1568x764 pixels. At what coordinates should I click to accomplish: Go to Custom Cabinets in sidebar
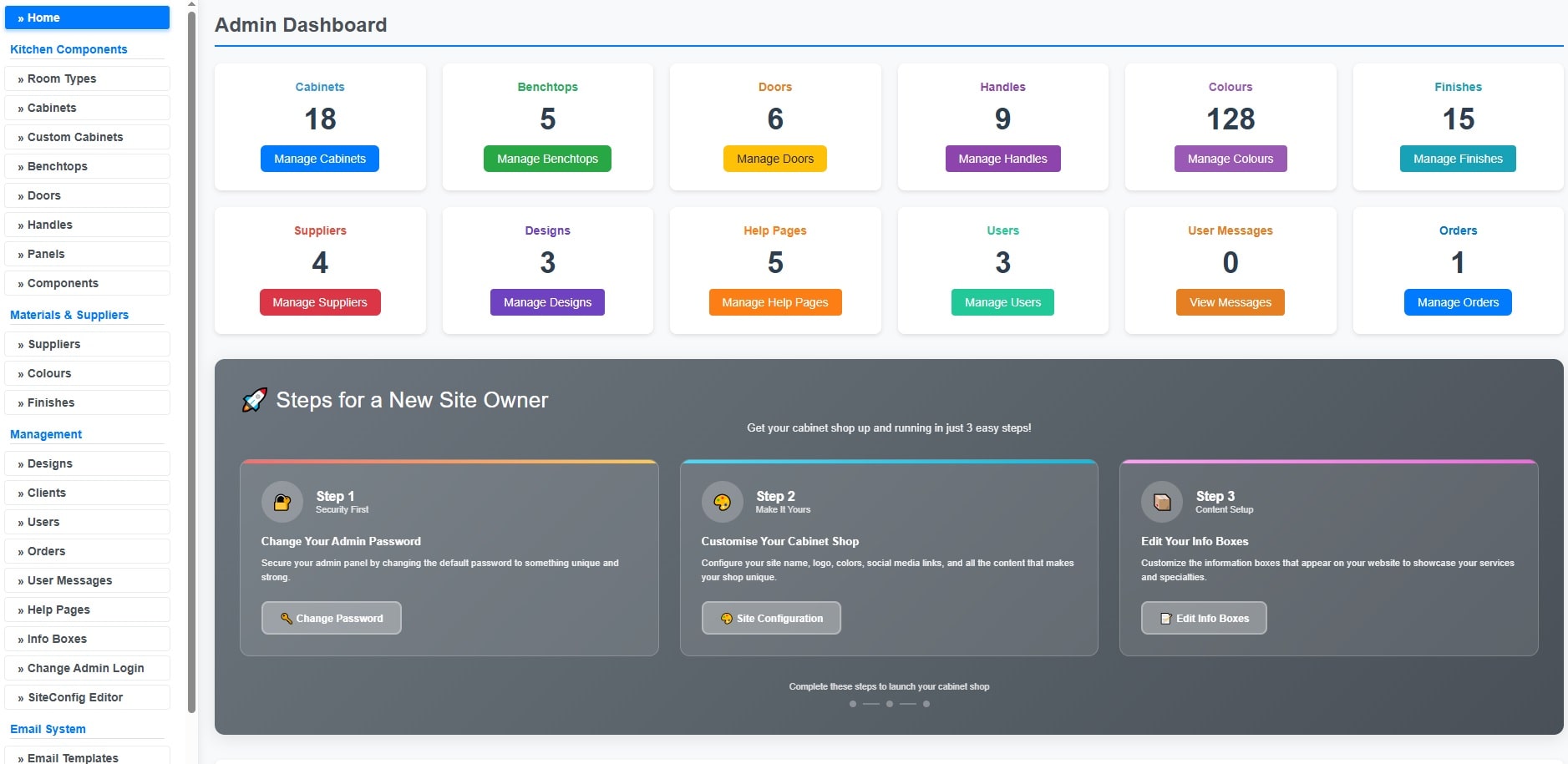tap(87, 137)
